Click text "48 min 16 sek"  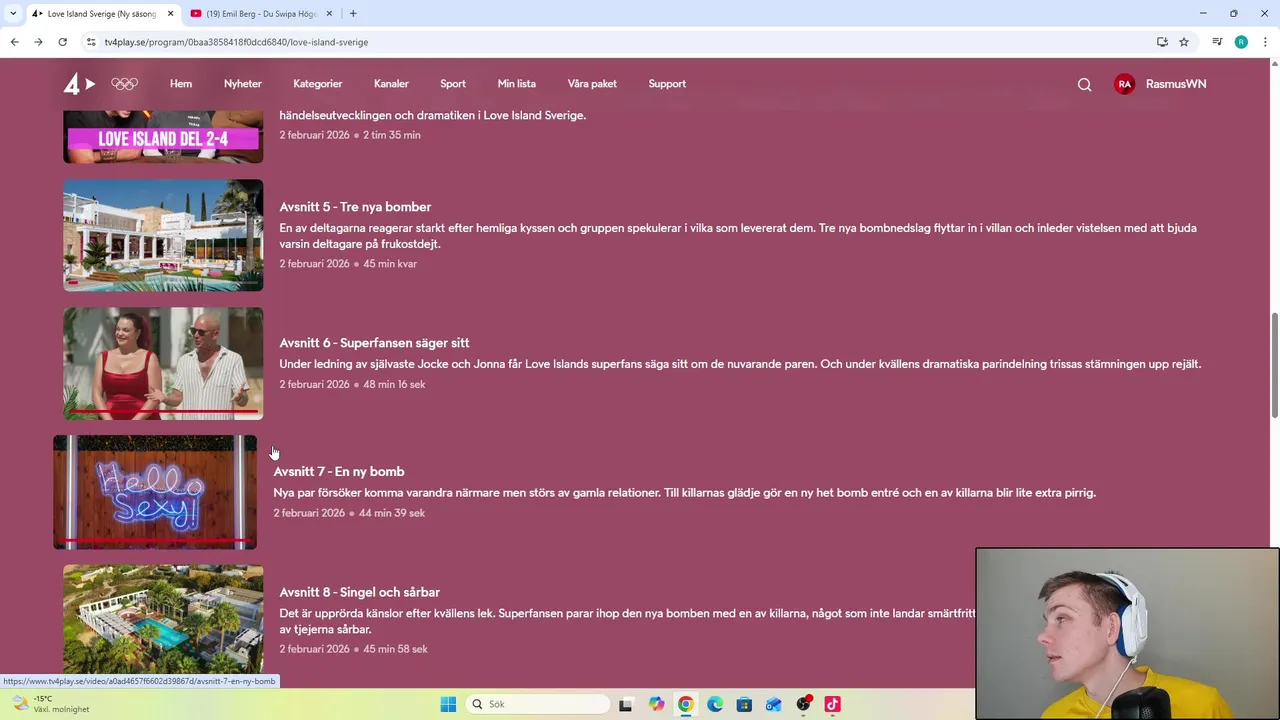(x=394, y=384)
